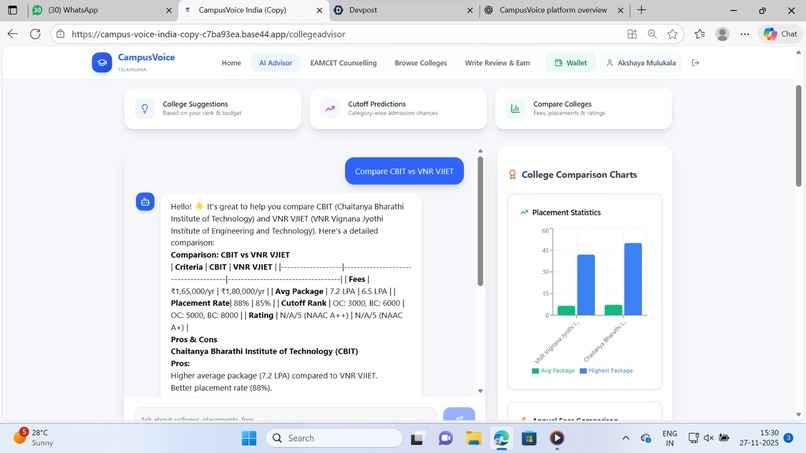Viewport: 806px width, 453px height.
Task: Open the clock showing 15:30
Action: 759,438
